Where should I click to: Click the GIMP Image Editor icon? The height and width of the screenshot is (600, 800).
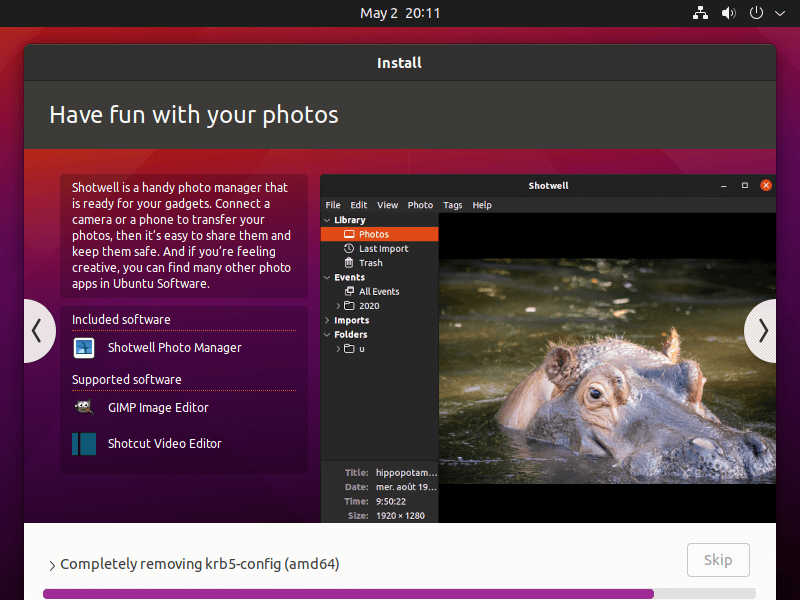coord(84,408)
